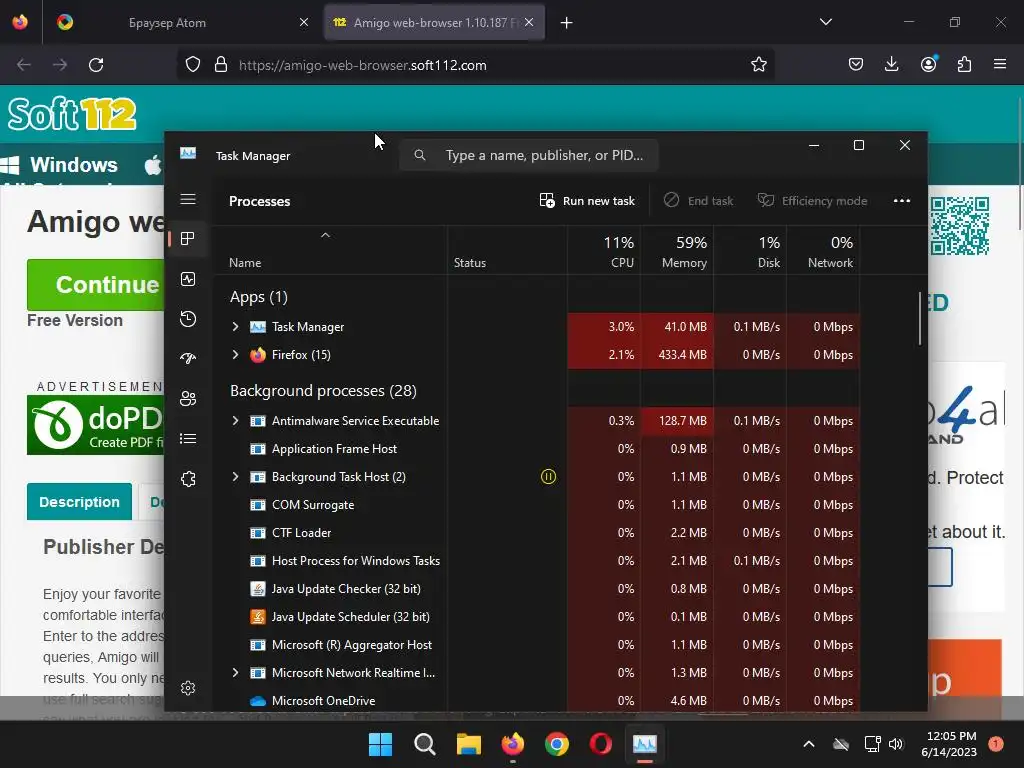Select Description tab on webpage
The height and width of the screenshot is (768, 1024).
tap(79, 502)
